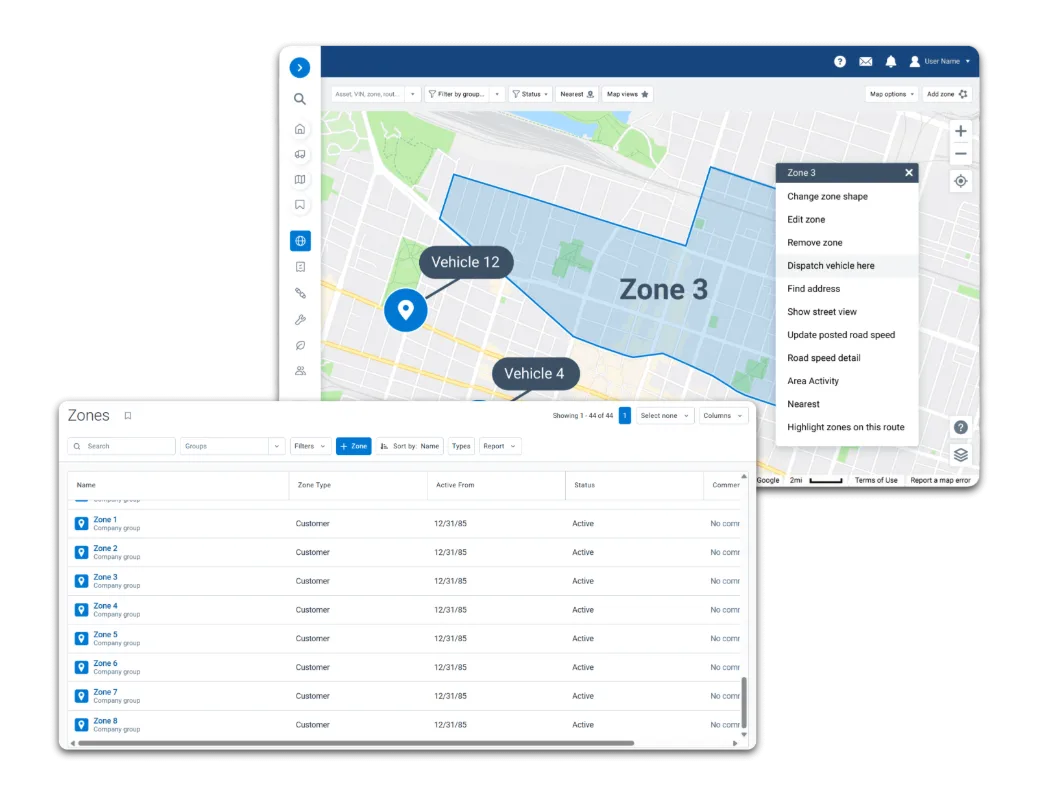Open the sidebar bookmark icon below the map icon
Image resolution: width=1040 pixels, height=795 pixels.
pyautogui.click(x=300, y=205)
